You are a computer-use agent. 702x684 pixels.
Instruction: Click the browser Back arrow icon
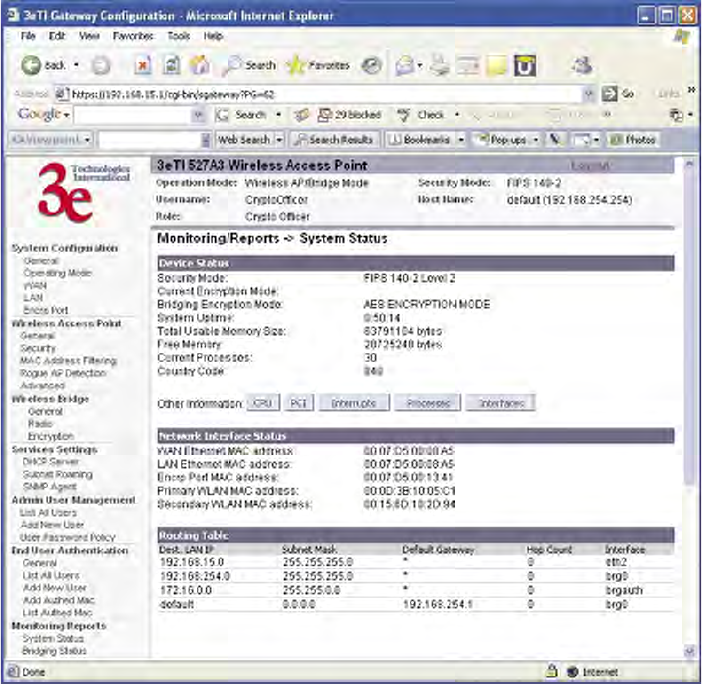coord(31,65)
